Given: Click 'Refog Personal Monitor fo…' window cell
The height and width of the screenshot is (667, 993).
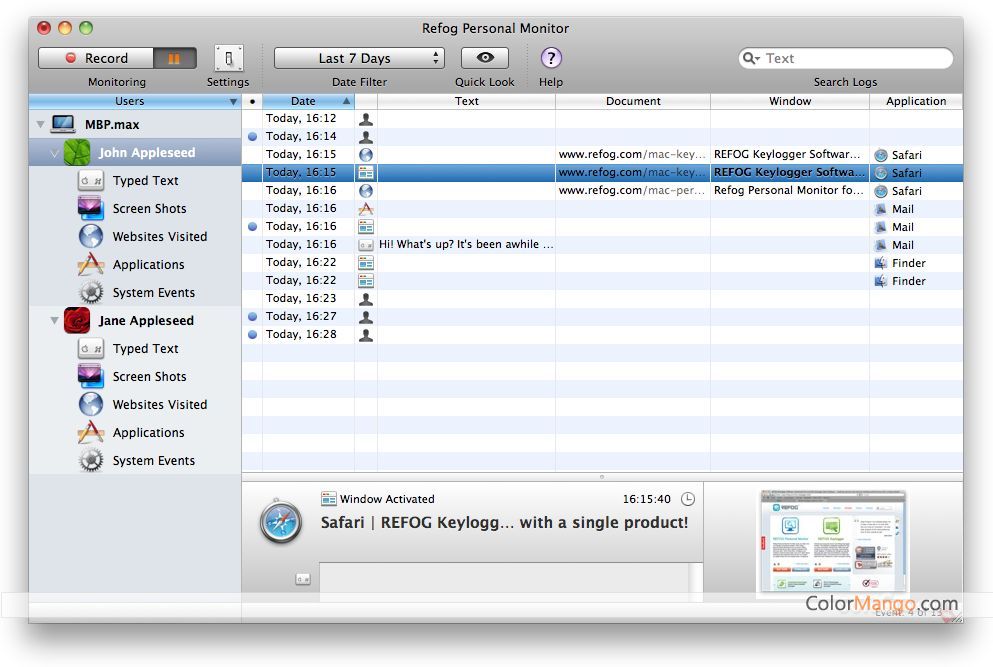Looking at the screenshot, I should pos(790,190).
